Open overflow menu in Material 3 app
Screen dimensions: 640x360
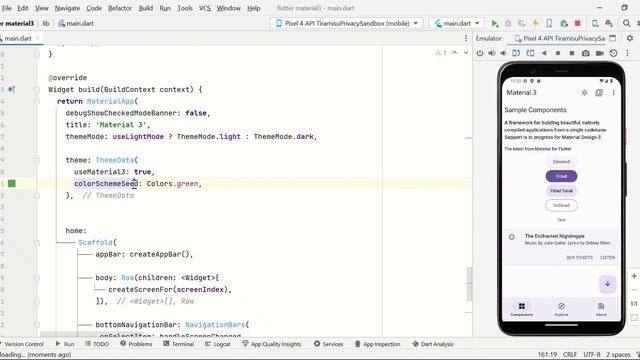click(613, 93)
